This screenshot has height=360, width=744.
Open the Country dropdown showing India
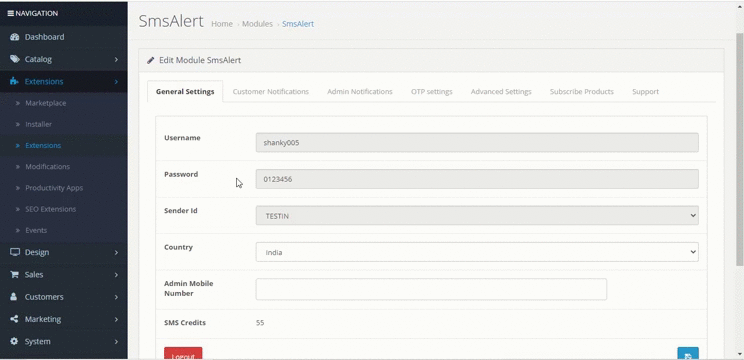pyautogui.click(x=477, y=252)
